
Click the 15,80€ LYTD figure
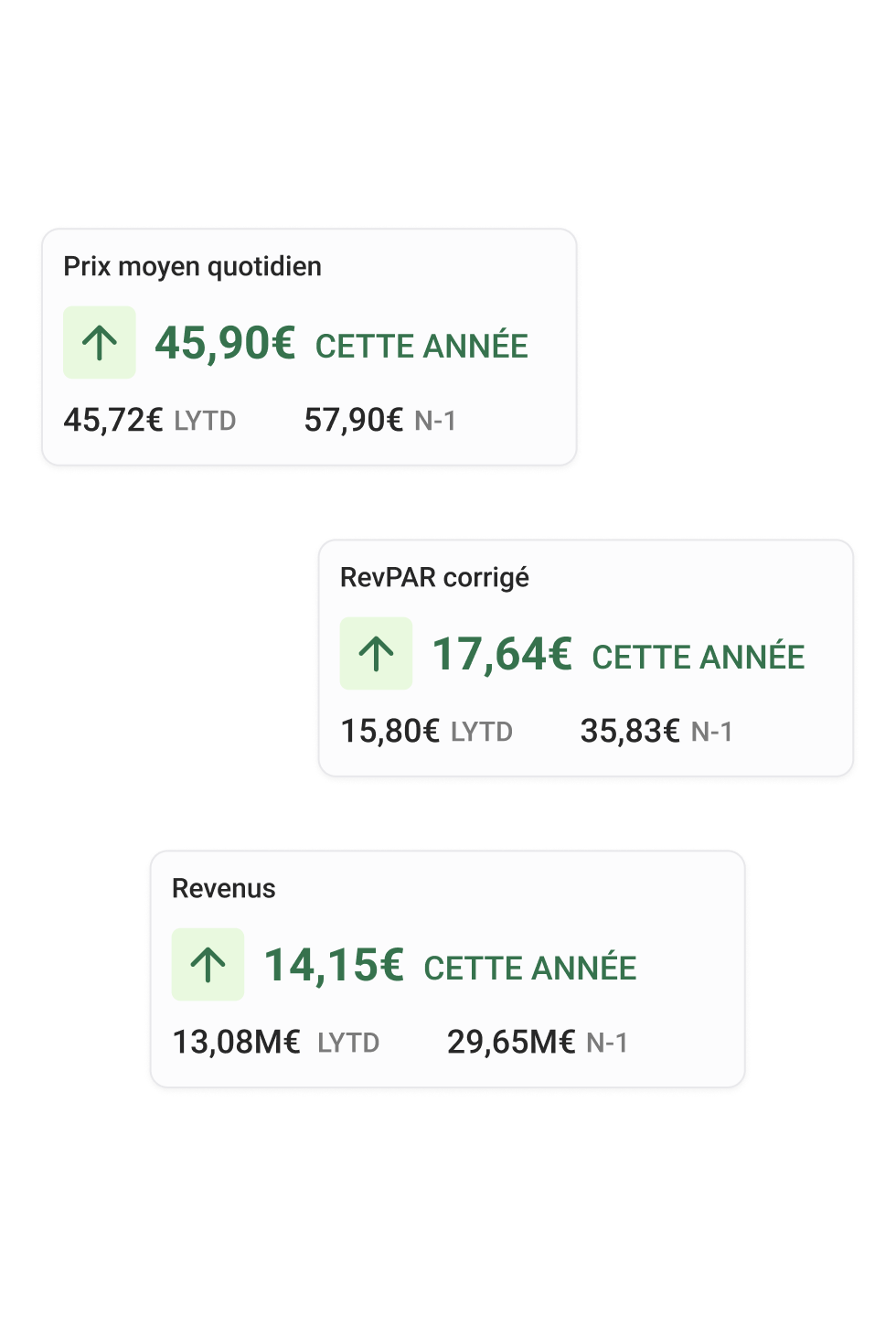[389, 732]
